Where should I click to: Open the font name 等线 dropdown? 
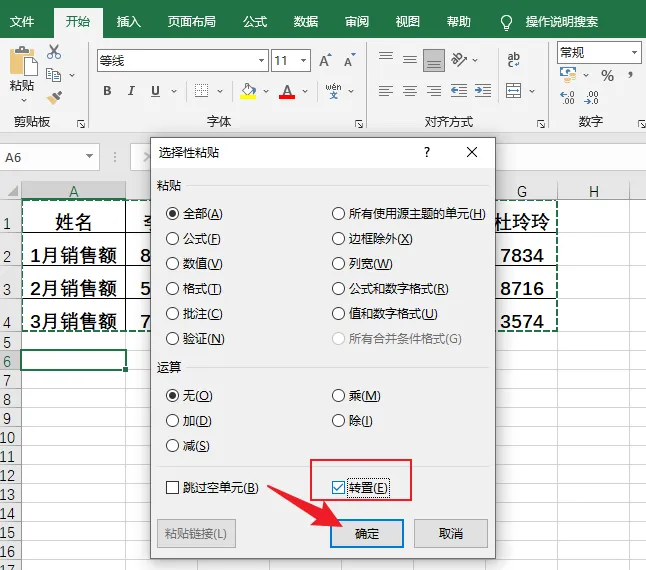click(261, 61)
